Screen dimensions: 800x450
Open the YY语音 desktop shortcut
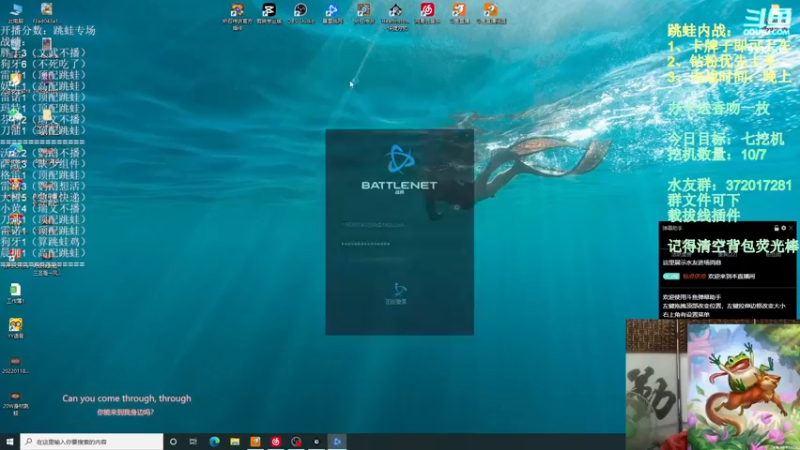(x=15, y=329)
